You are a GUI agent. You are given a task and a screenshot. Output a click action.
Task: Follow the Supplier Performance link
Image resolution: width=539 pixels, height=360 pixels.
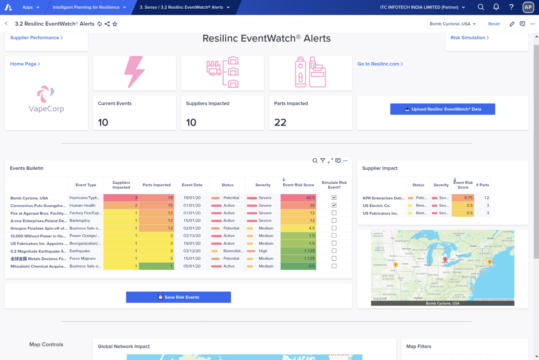[36, 37]
